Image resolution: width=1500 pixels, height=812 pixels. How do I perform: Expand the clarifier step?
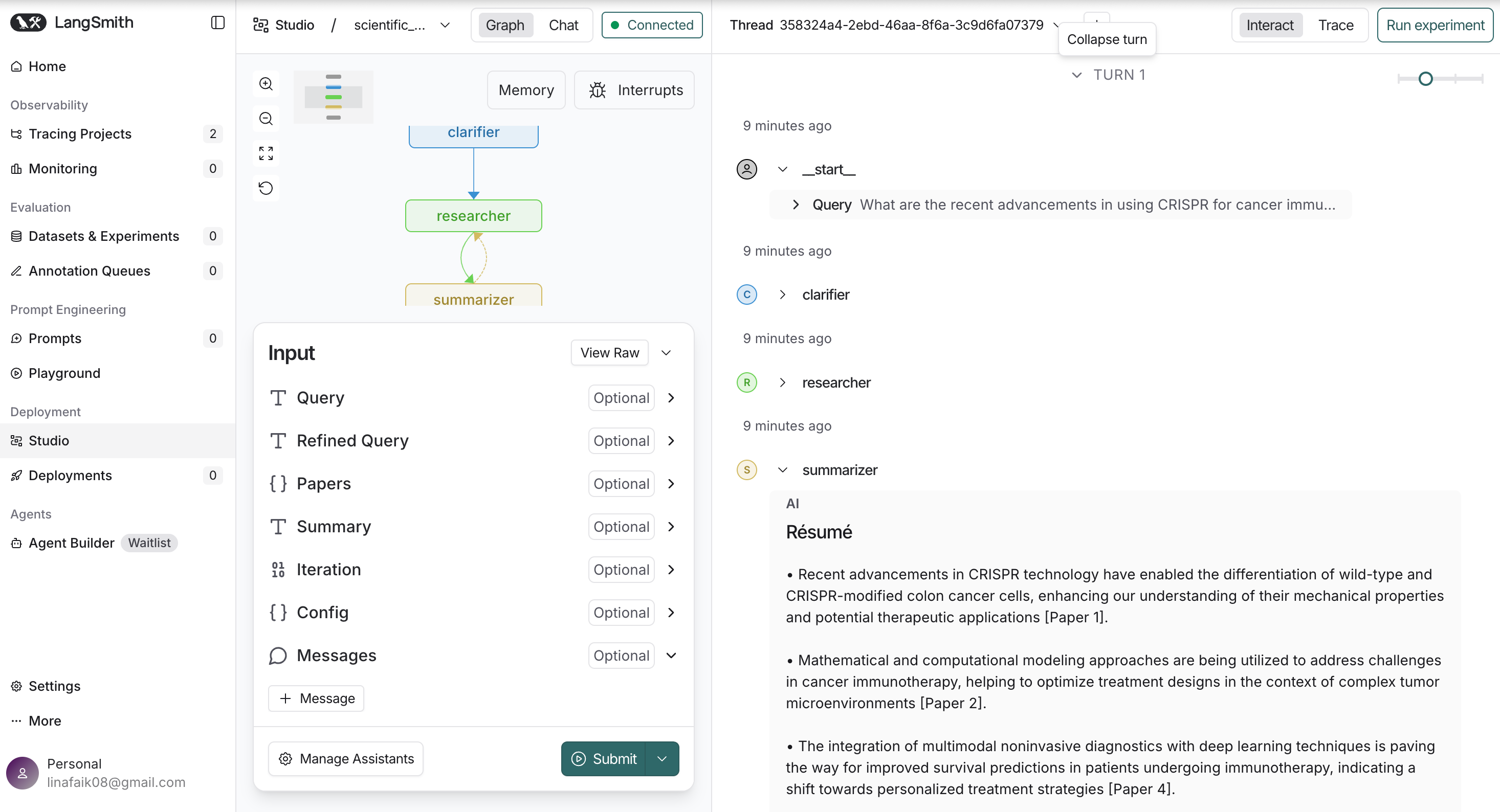[782, 295]
